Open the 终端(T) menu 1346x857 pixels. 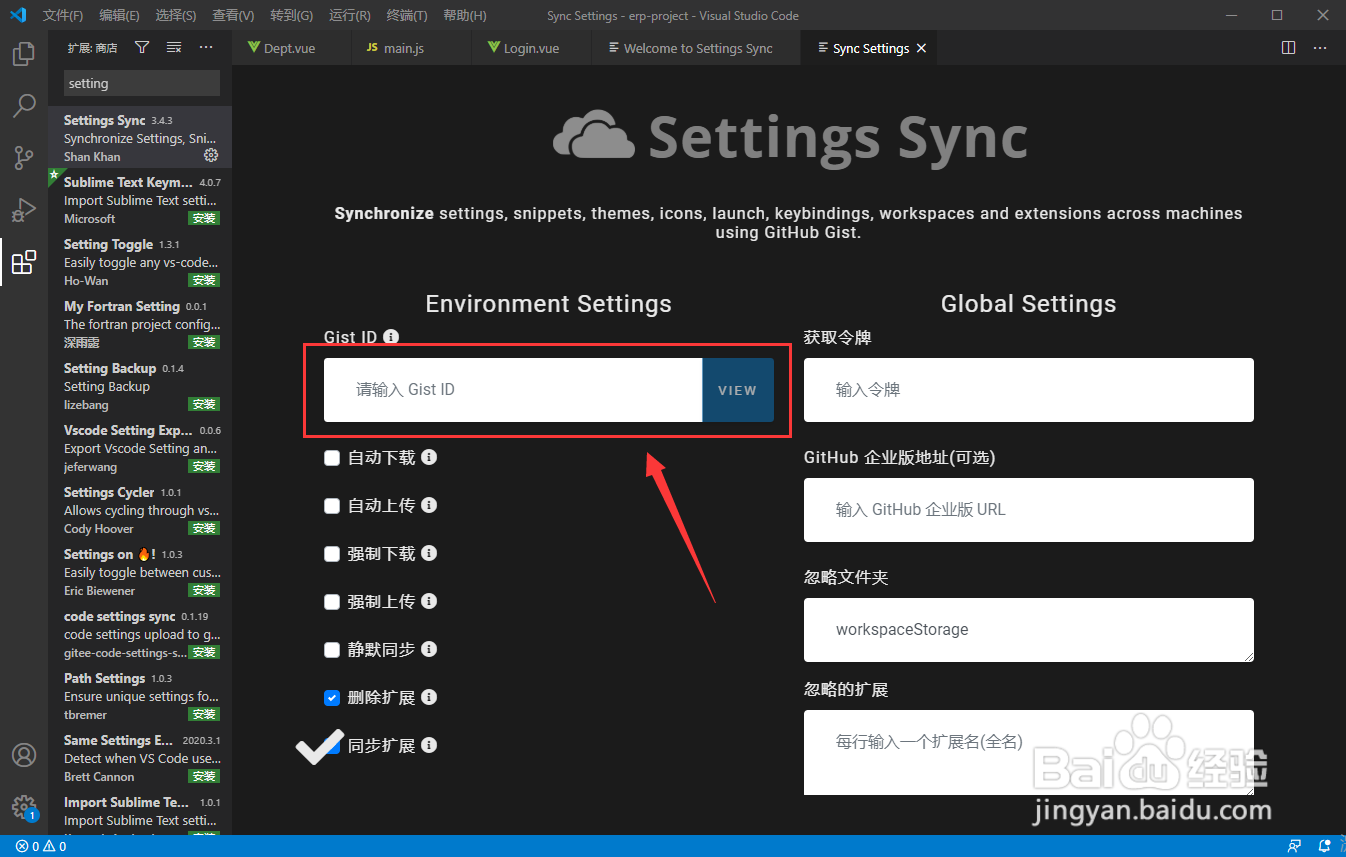(406, 15)
